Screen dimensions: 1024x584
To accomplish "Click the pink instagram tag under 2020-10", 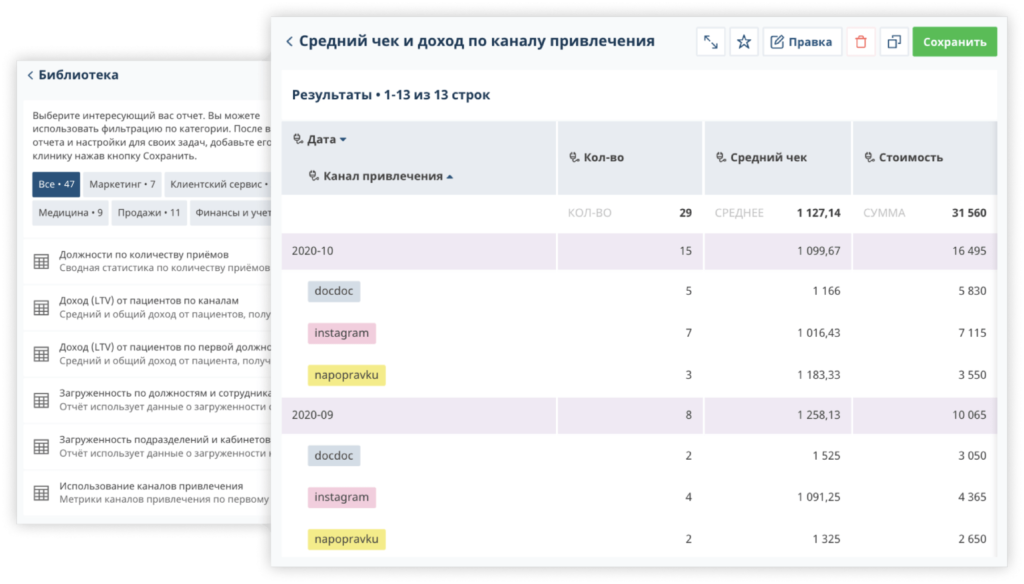I will [341, 333].
